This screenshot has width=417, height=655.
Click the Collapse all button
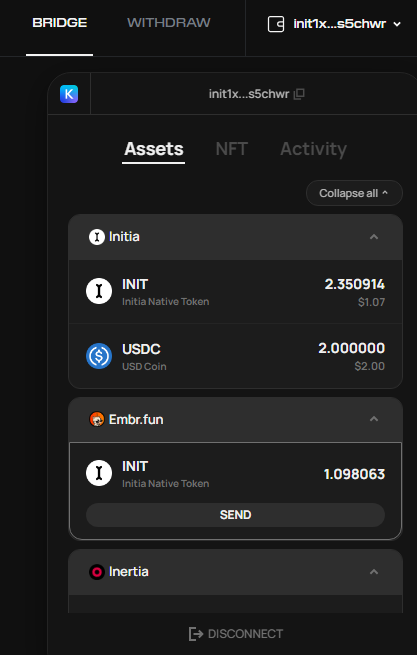(354, 193)
